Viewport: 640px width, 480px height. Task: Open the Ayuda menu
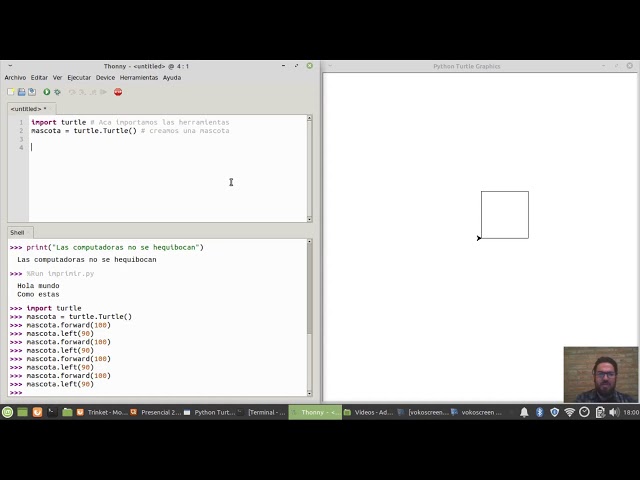pos(172,78)
